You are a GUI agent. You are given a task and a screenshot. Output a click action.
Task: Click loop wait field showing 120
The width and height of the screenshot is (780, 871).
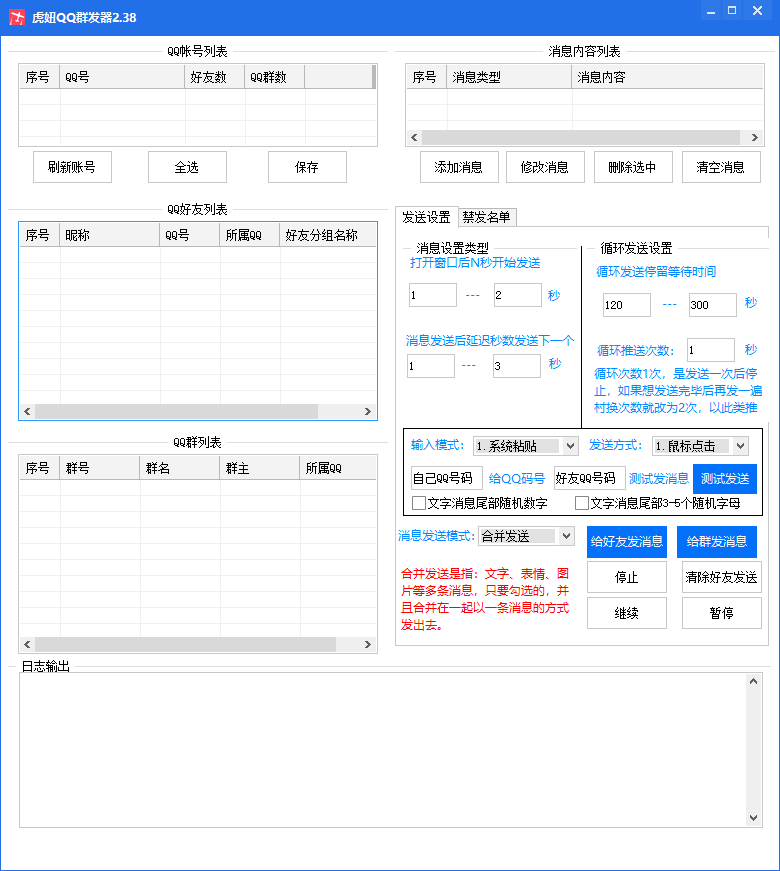627,305
